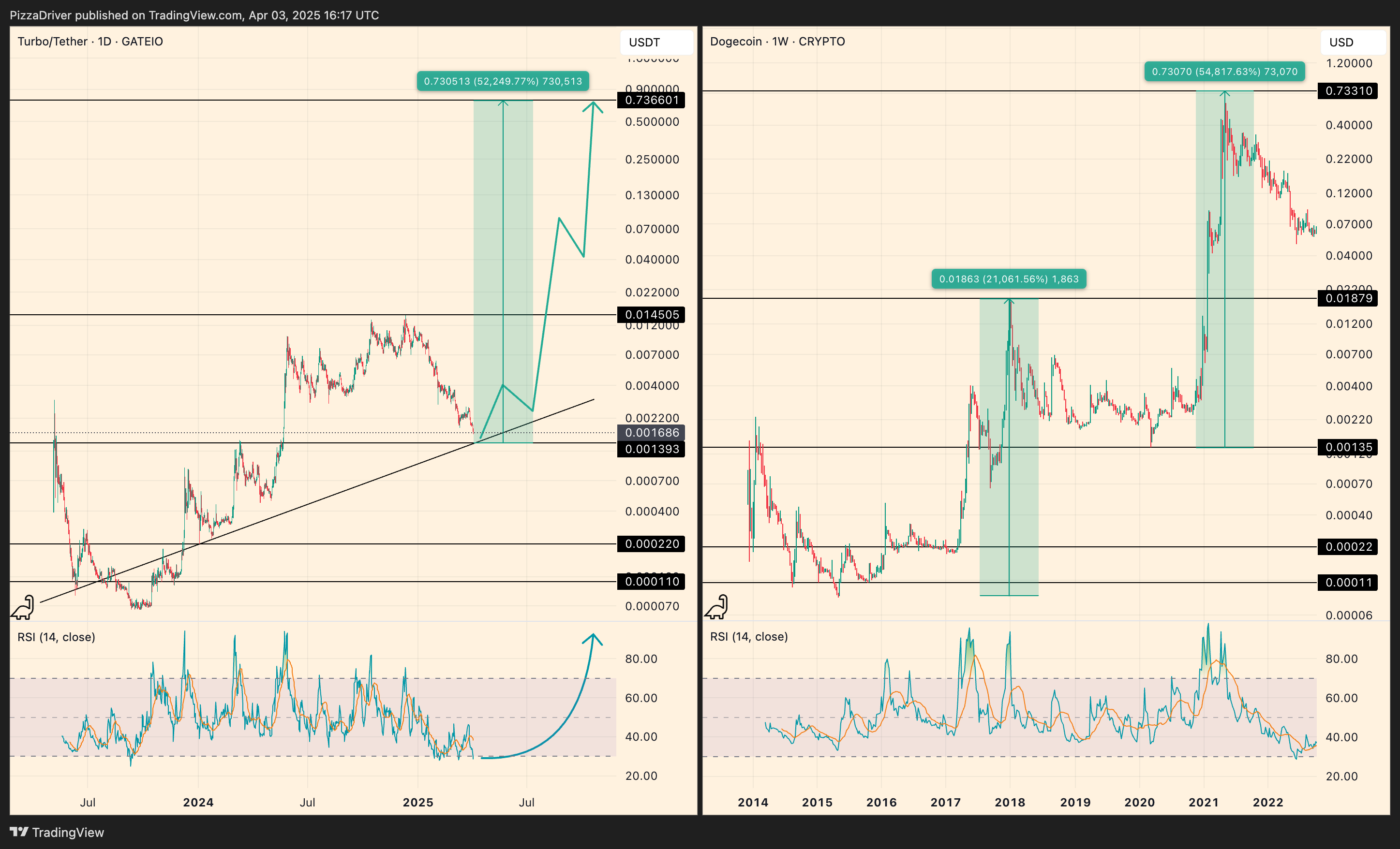The height and width of the screenshot is (849, 1400).
Task: Click the Turbo/Tether 1D GATEIO title
Action: [x=90, y=42]
